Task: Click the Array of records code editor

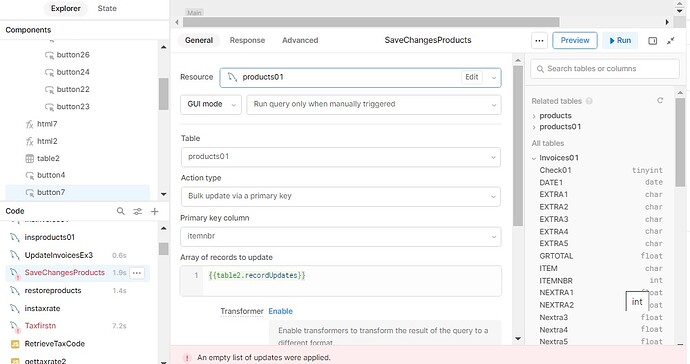Action: pos(341,281)
